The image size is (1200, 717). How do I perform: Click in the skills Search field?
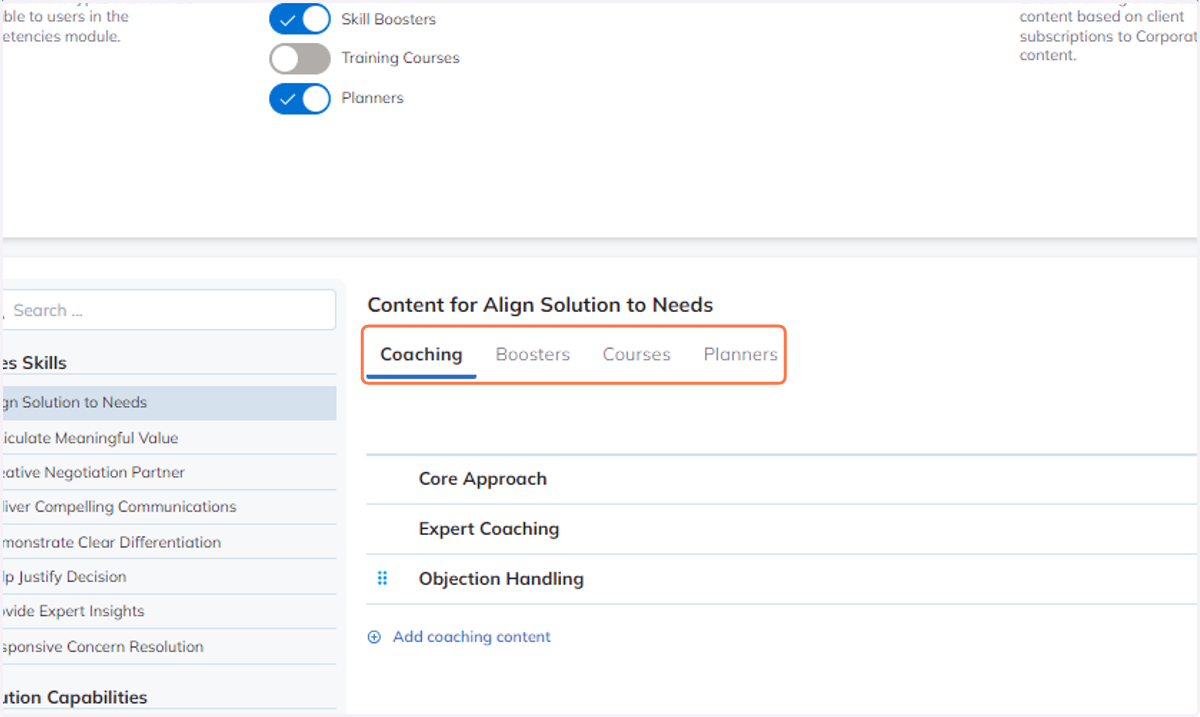tap(168, 310)
